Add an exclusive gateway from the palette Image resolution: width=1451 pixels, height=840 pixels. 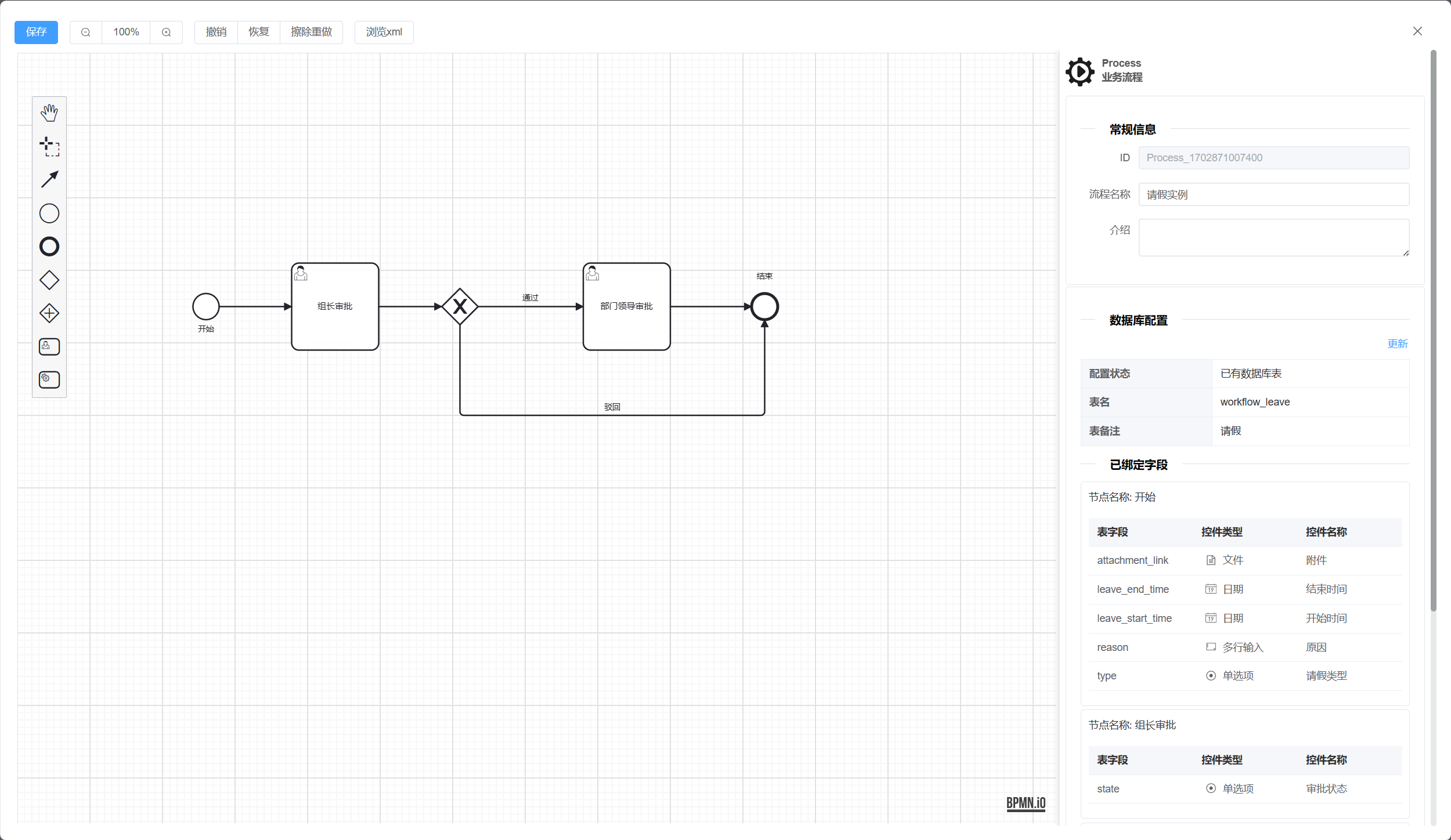tap(49, 280)
